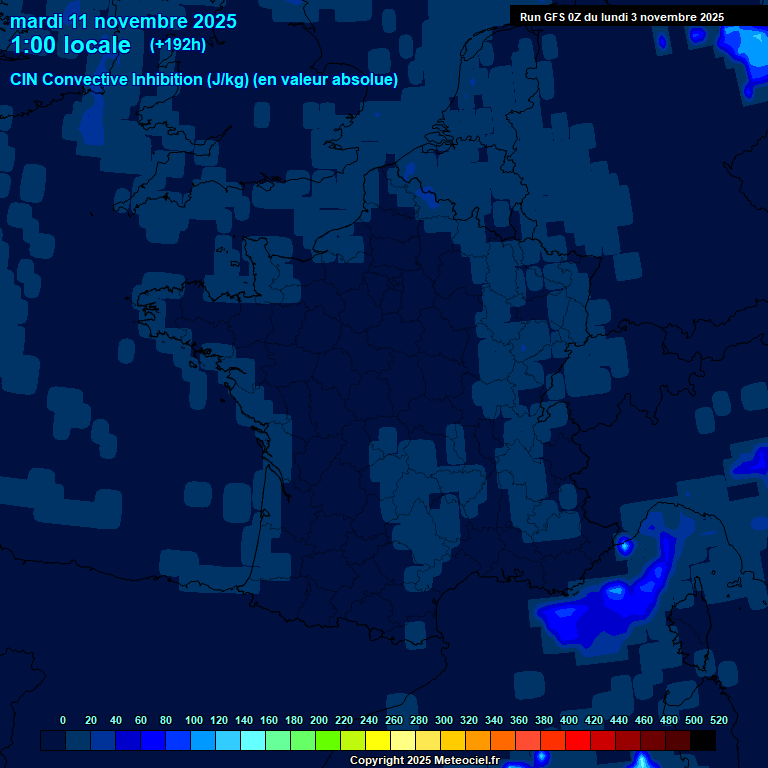Click the orange legend swatch between 320 and 340
Screen dimensions: 768x768
(x=478, y=740)
